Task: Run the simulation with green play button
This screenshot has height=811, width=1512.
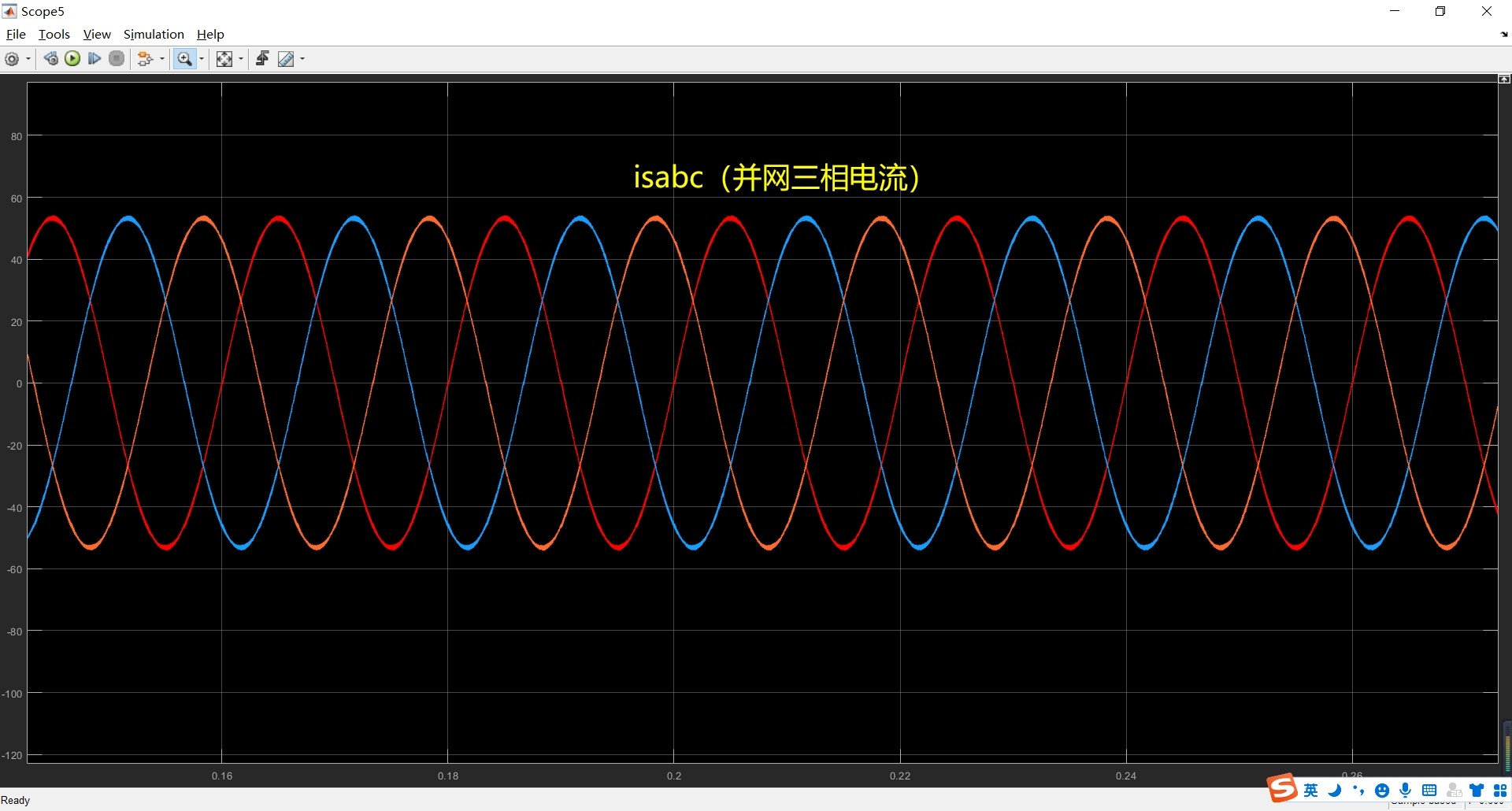Action: [x=72, y=59]
